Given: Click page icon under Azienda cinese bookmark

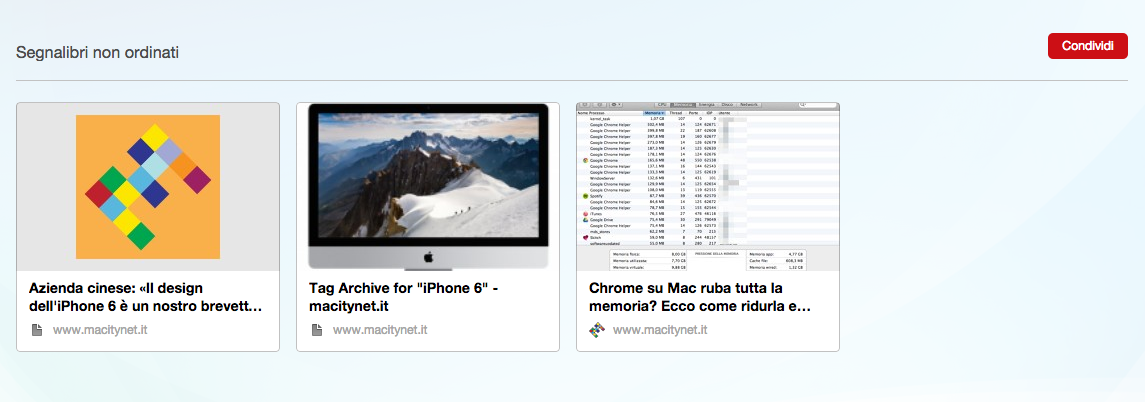Looking at the screenshot, I should (x=37, y=330).
